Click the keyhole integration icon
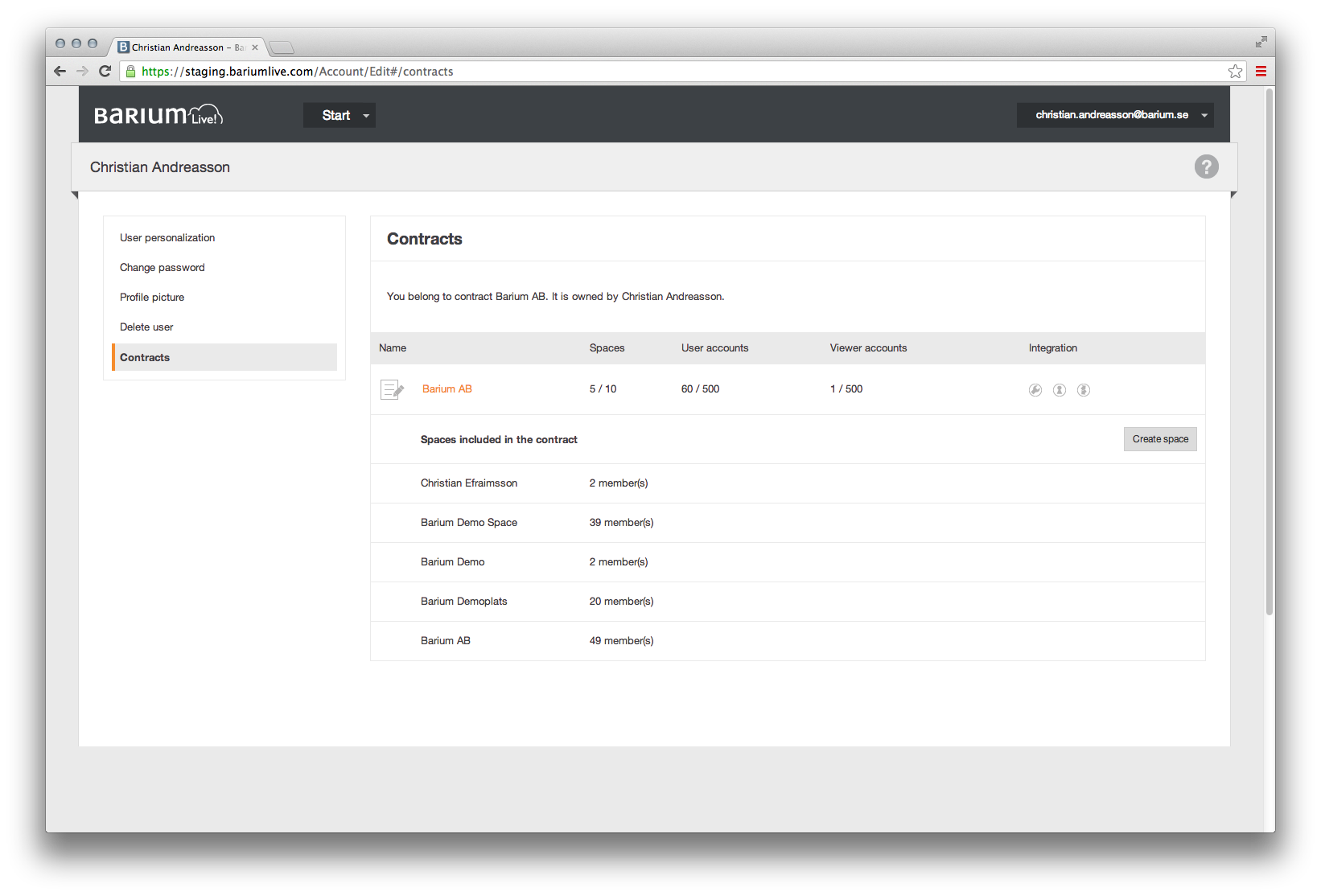Screen dimensions: 1321x896 click(x=1060, y=390)
